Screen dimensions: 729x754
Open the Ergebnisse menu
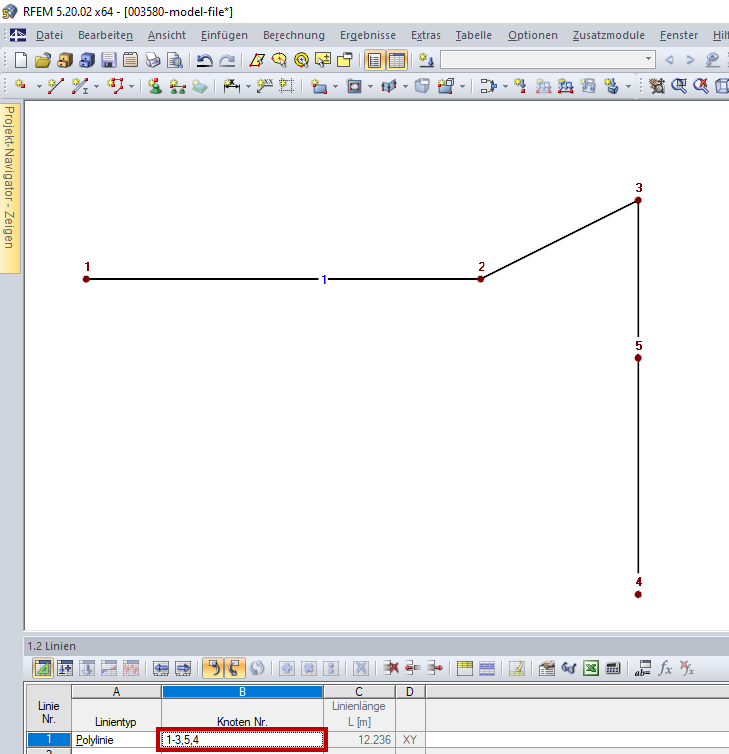[x=368, y=35]
